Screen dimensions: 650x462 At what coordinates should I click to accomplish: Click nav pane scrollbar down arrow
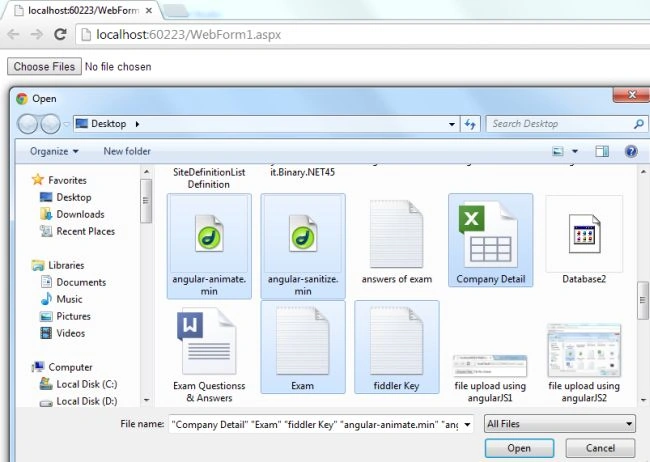[146, 400]
